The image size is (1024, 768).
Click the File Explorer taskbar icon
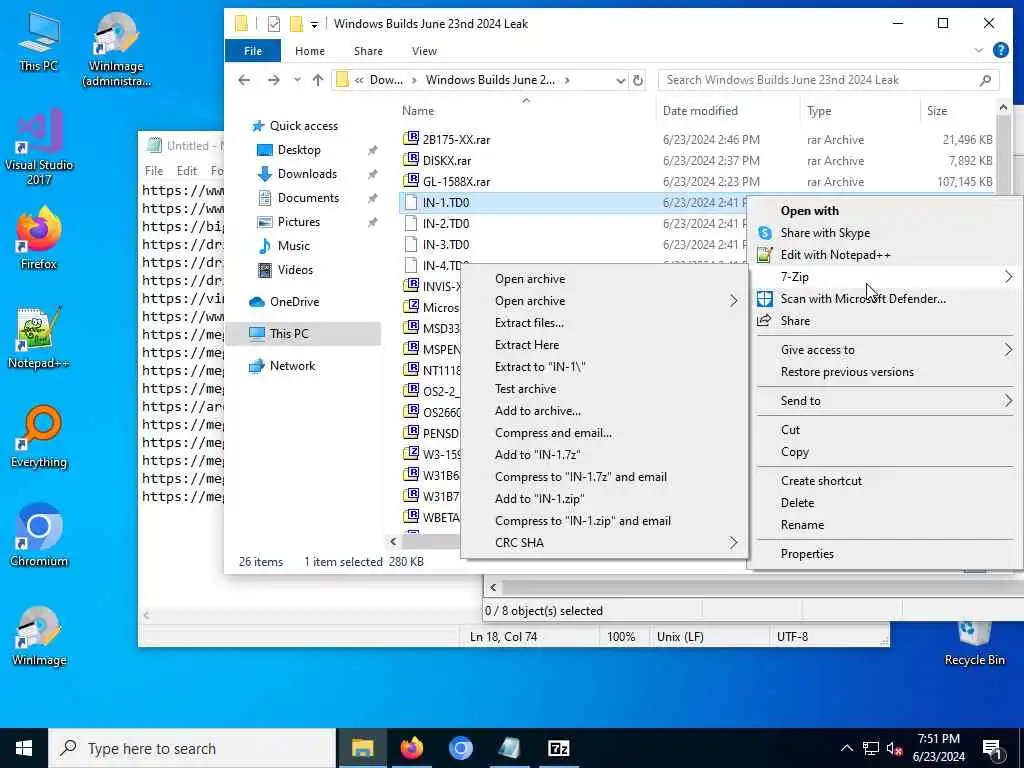(x=362, y=748)
